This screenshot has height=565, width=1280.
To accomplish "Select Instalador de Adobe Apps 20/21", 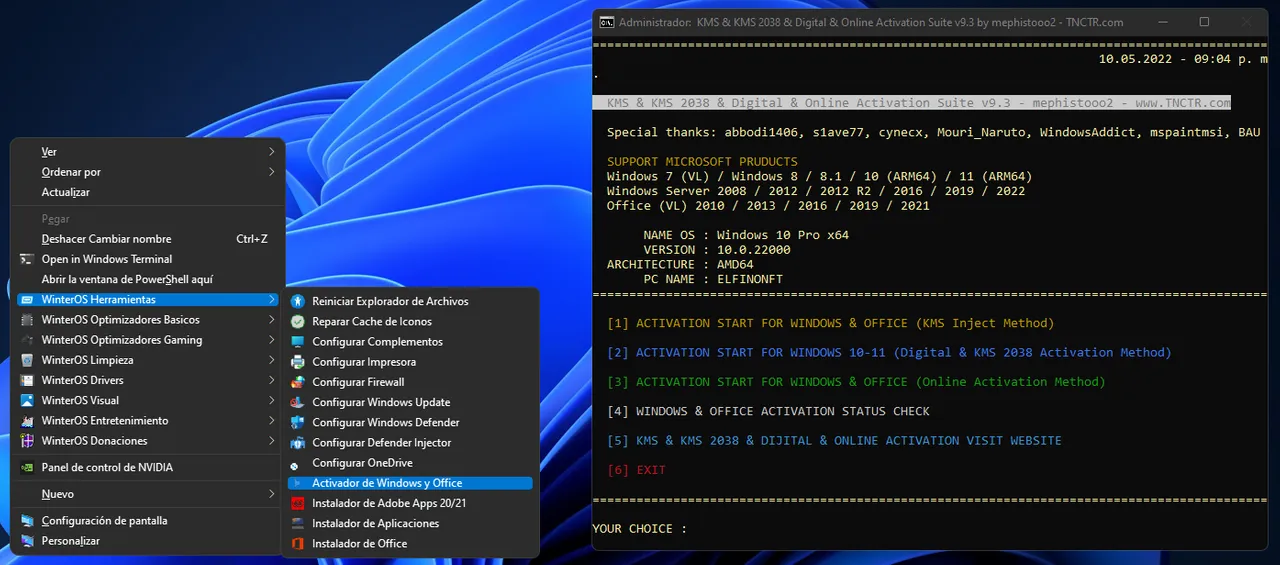I will coord(389,503).
